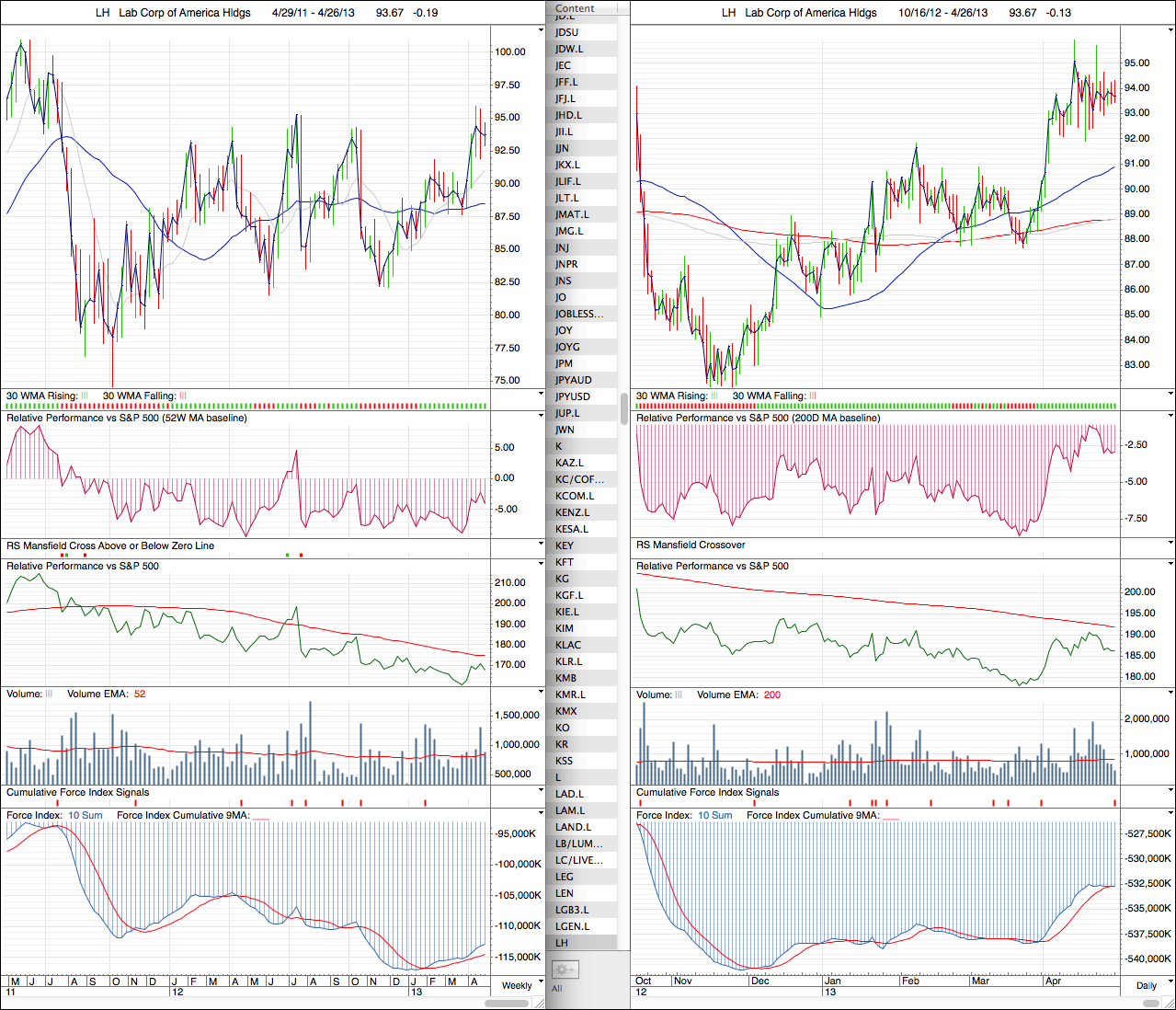Screen dimensions: 1176x1010
Task: Select the highlighted LH symbol row
Action: [x=562, y=943]
